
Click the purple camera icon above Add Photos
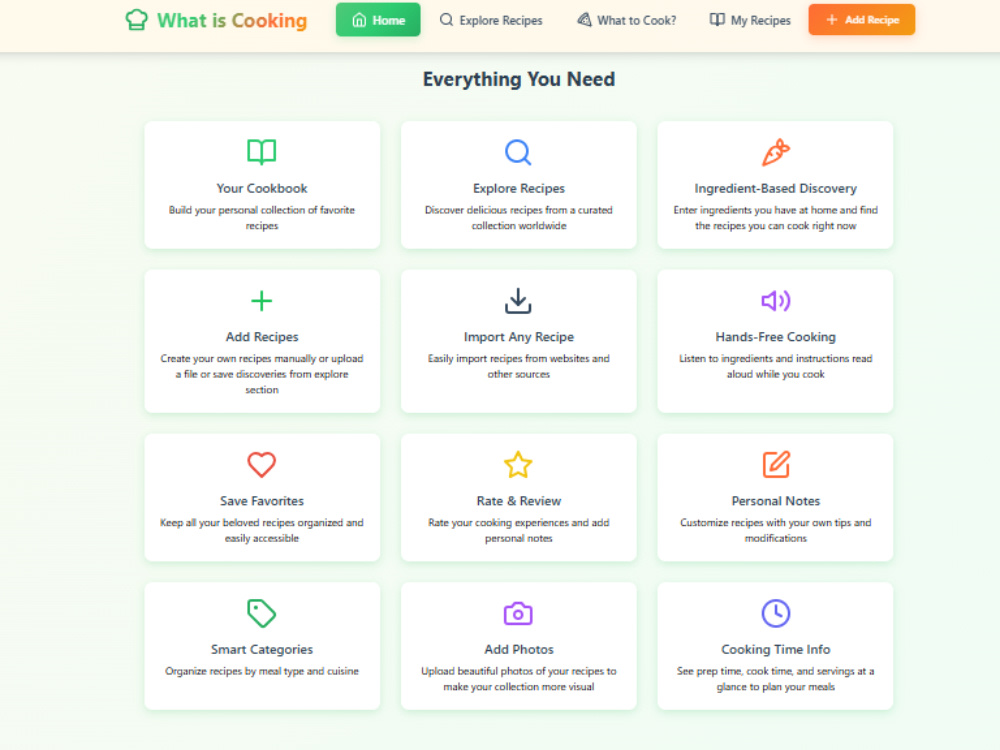(x=518, y=613)
